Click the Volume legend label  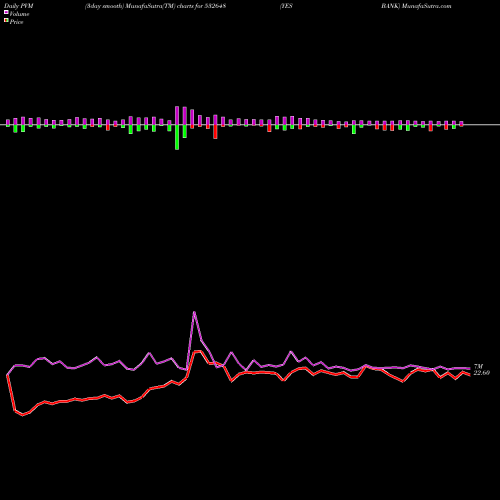[x=19, y=14]
